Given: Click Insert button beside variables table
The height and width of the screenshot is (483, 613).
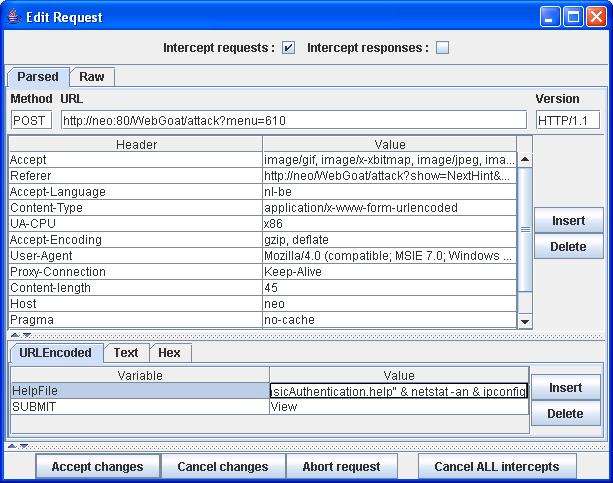Looking at the screenshot, I should click(565, 387).
